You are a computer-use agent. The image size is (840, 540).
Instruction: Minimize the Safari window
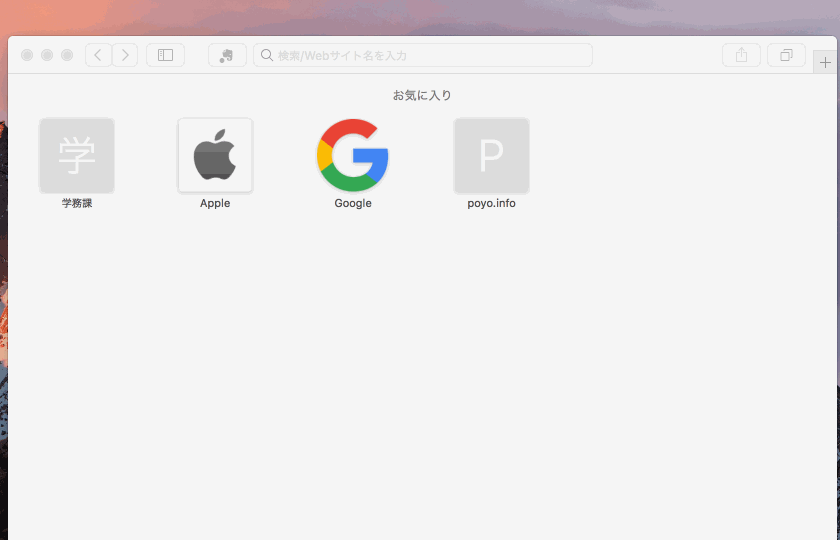47,55
